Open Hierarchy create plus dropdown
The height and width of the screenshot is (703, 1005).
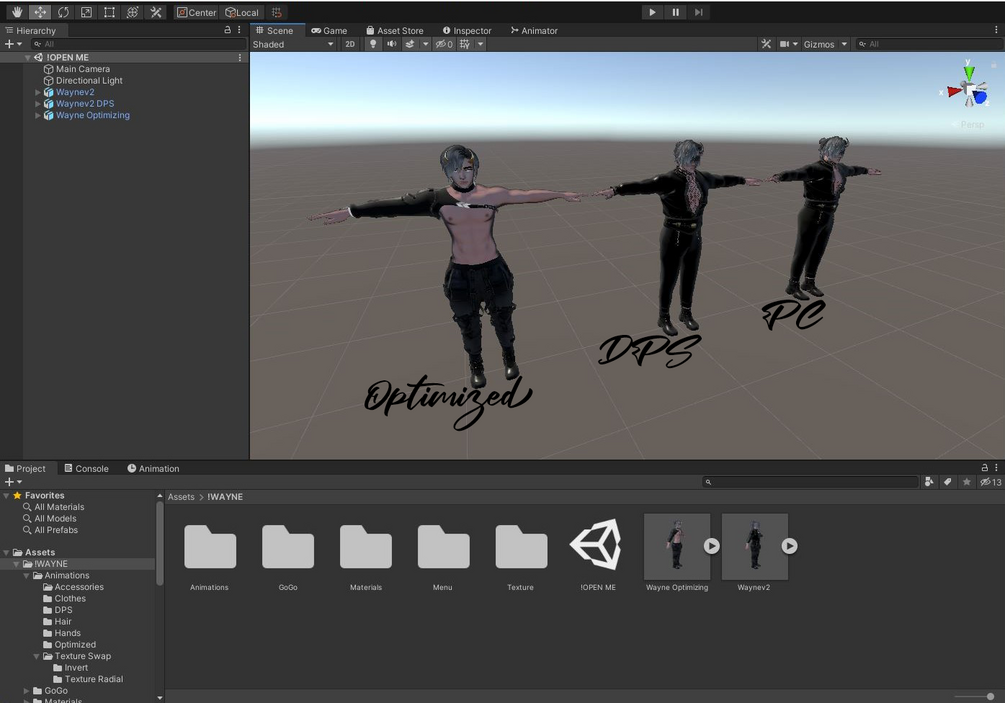pos(13,44)
